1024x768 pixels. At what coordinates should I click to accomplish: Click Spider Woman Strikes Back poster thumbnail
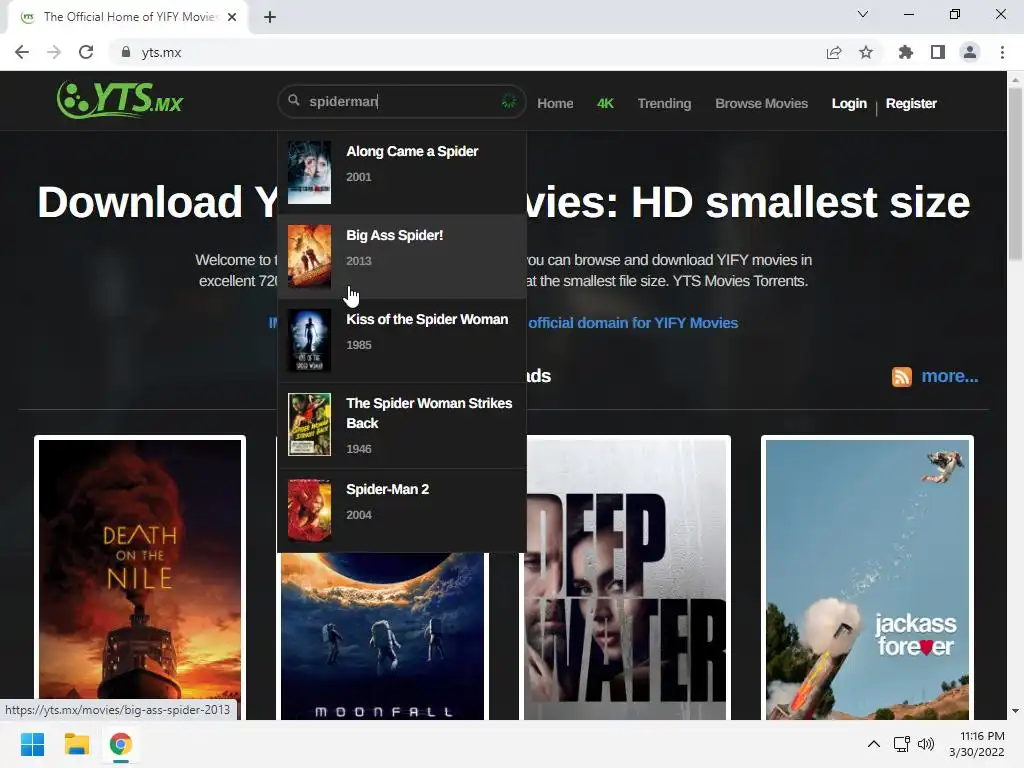(310, 424)
